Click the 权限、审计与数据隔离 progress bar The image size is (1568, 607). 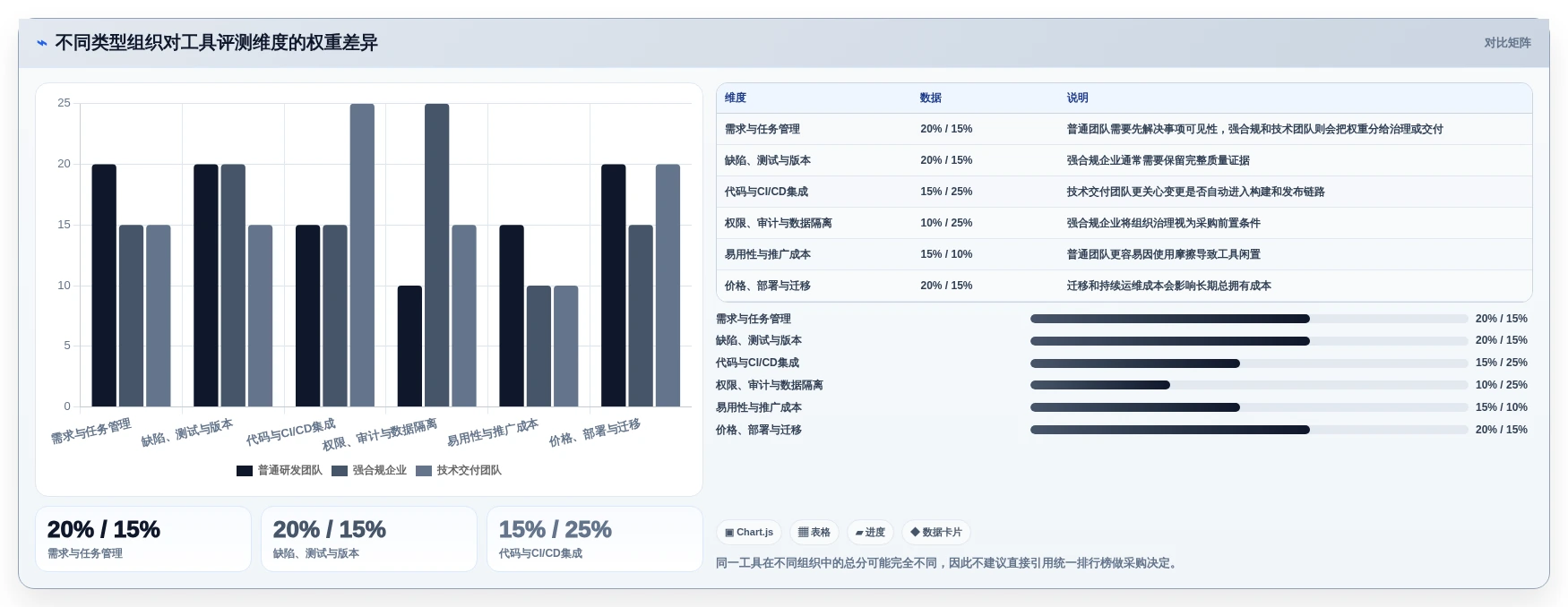(1248, 385)
